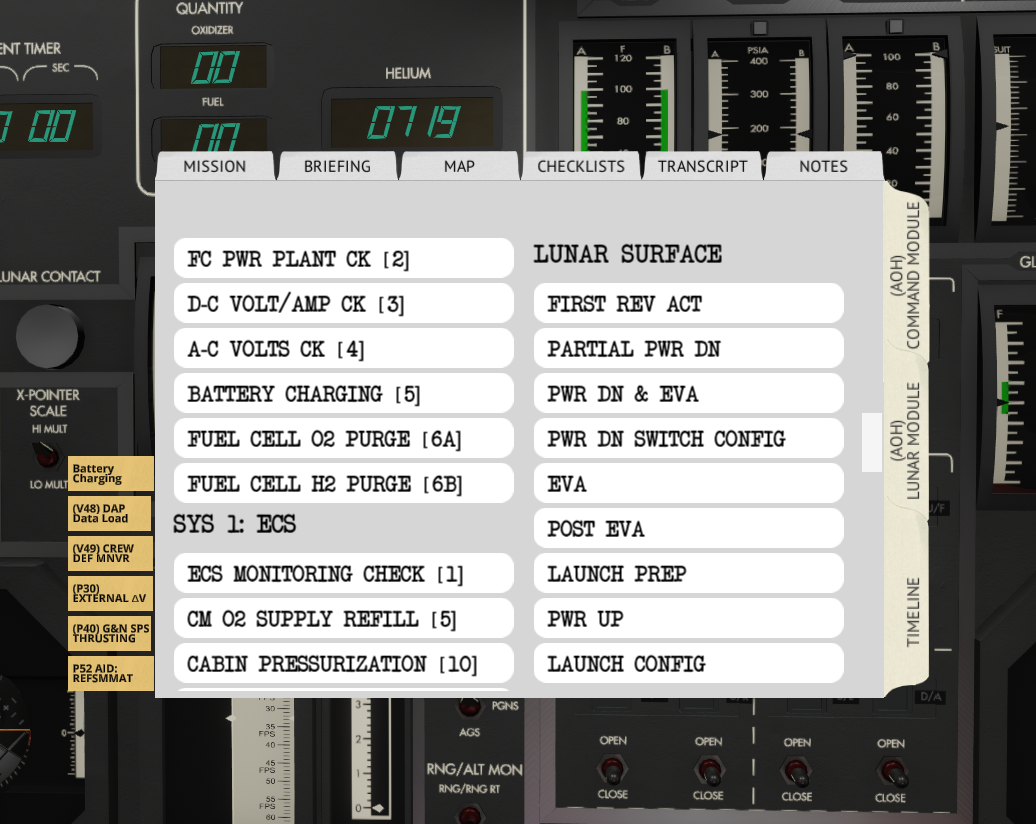Image resolution: width=1036 pixels, height=824 pixels.
Task: Open the CABIN PRESSURIZATION [10] checklist
Action: point(343,664)
